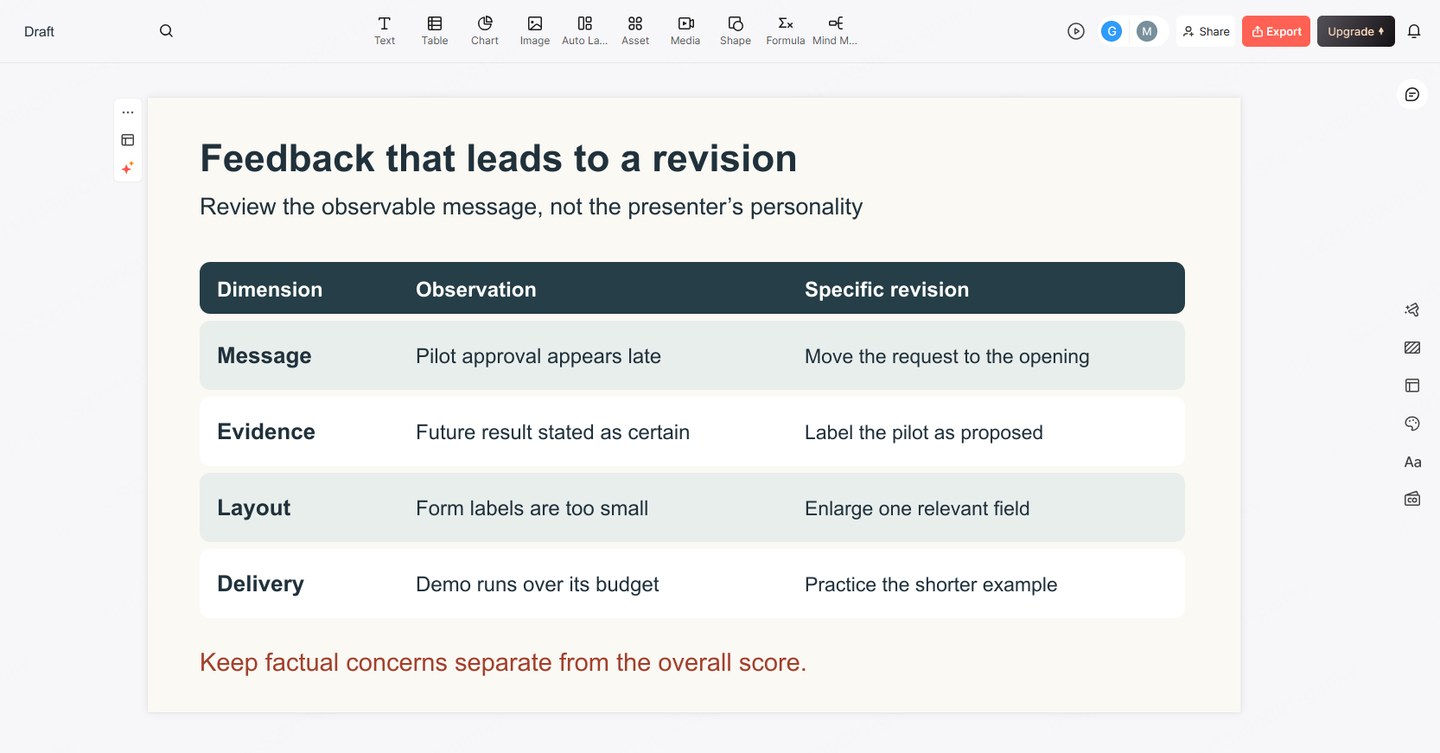Add a Chart from the toolbar

point(484,31)
